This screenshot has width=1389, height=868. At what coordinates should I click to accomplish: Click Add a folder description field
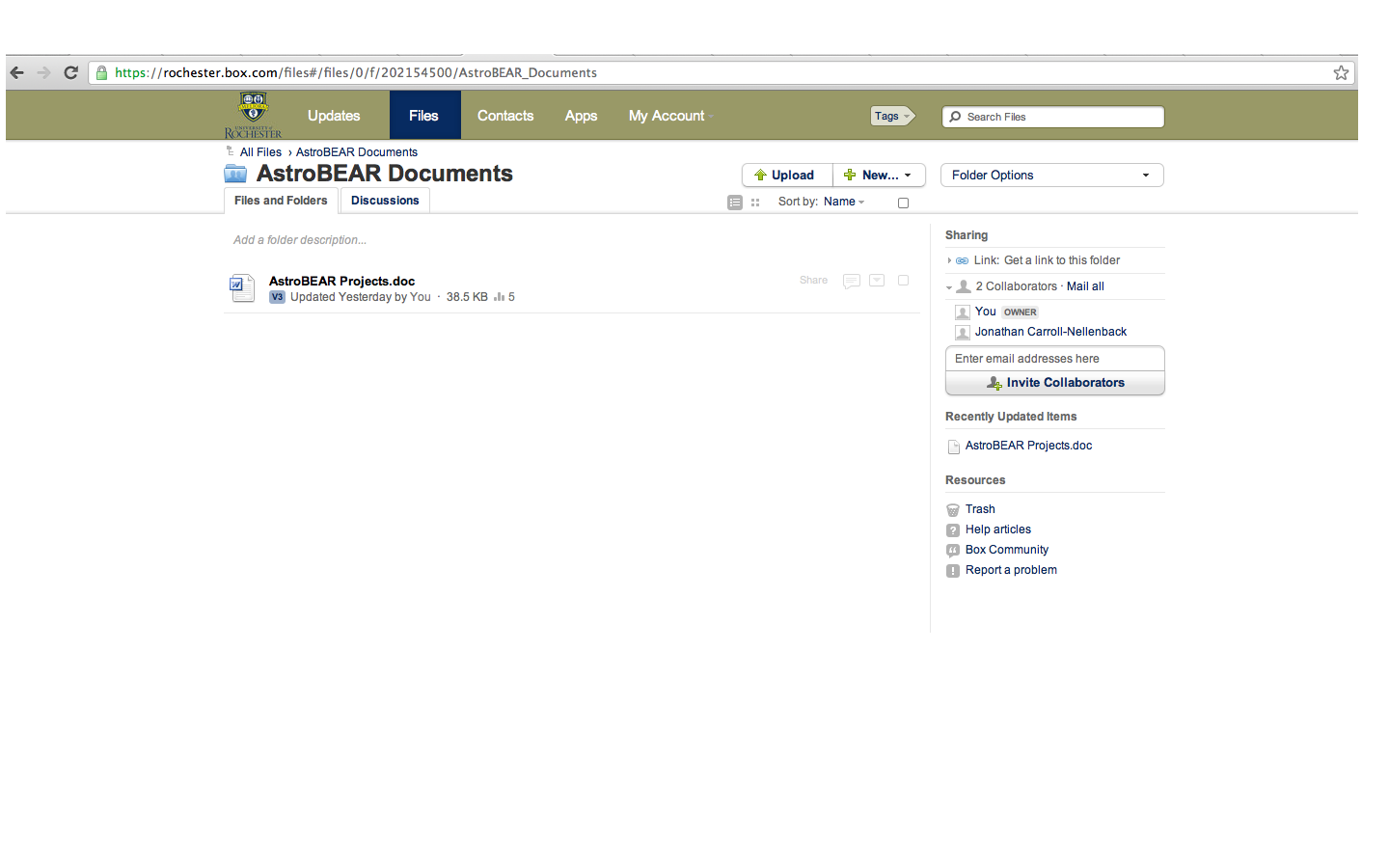(x=300, y=240)
